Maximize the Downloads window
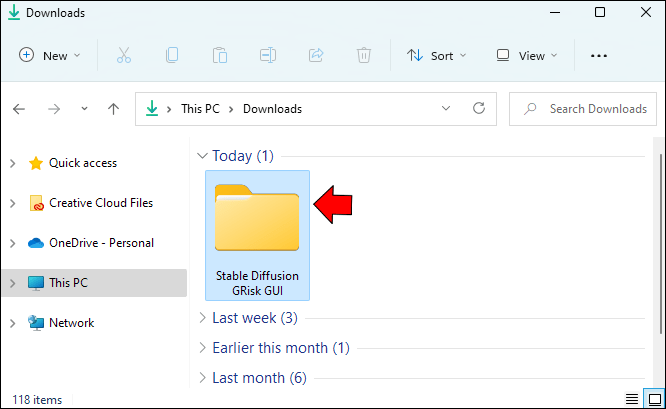 [600, 12]
